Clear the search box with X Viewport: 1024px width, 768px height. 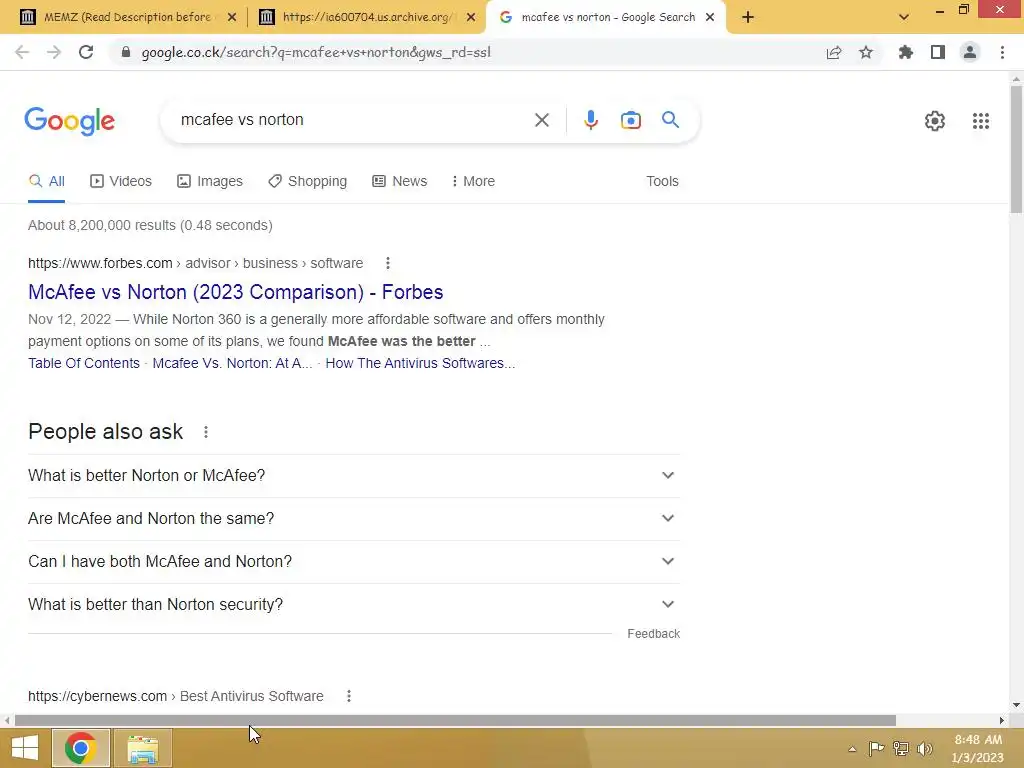pos(541,120)
